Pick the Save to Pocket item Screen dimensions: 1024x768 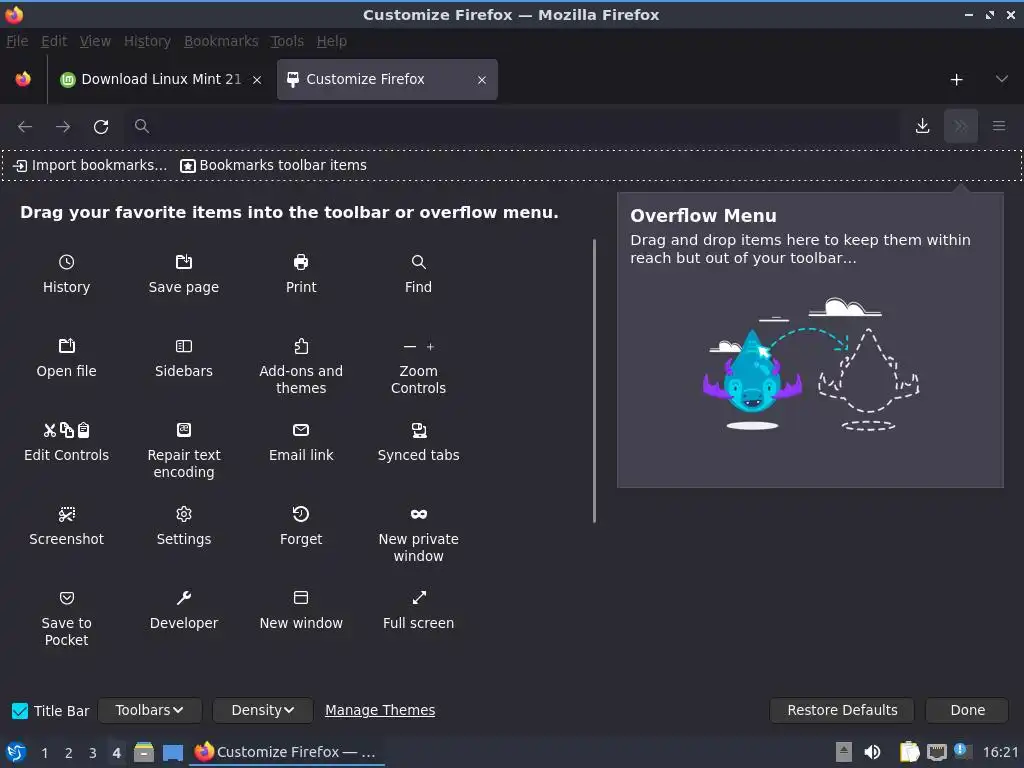coord(66,618)
